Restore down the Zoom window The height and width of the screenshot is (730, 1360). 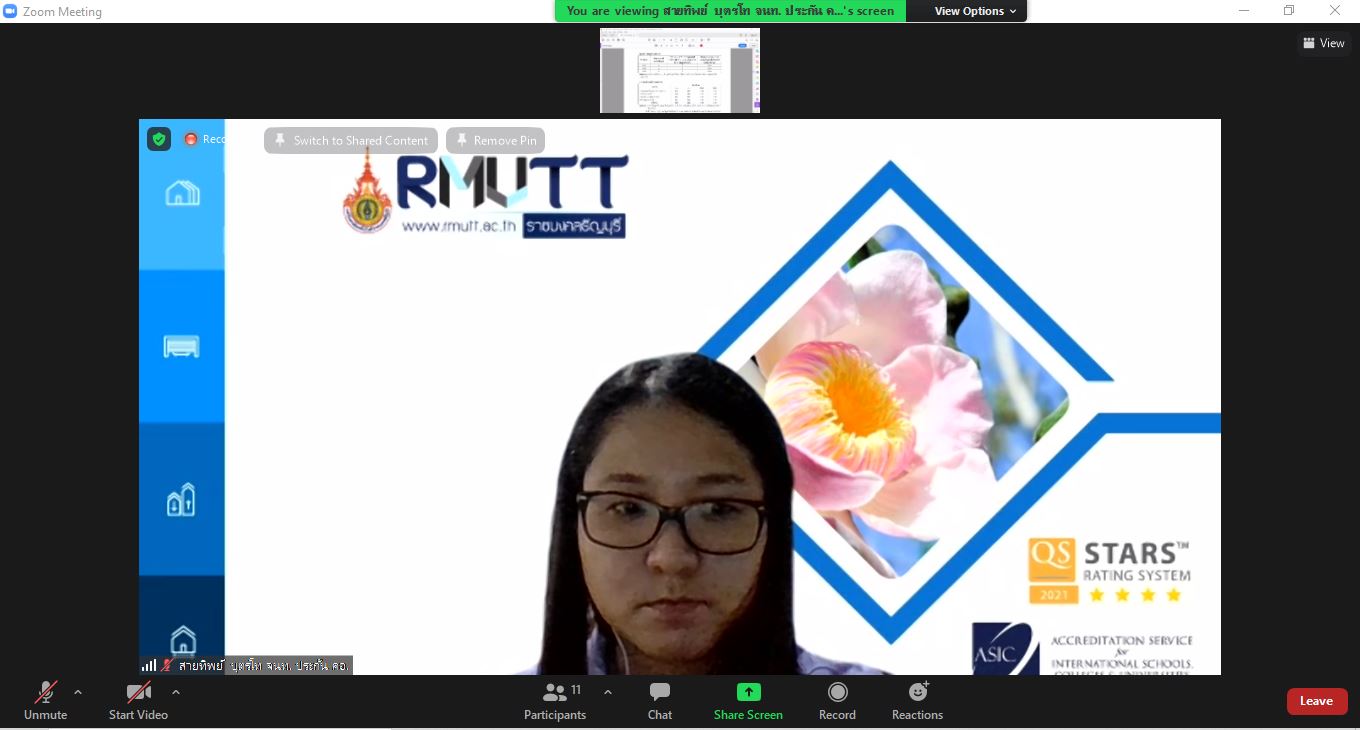(x=1289, y=11)
